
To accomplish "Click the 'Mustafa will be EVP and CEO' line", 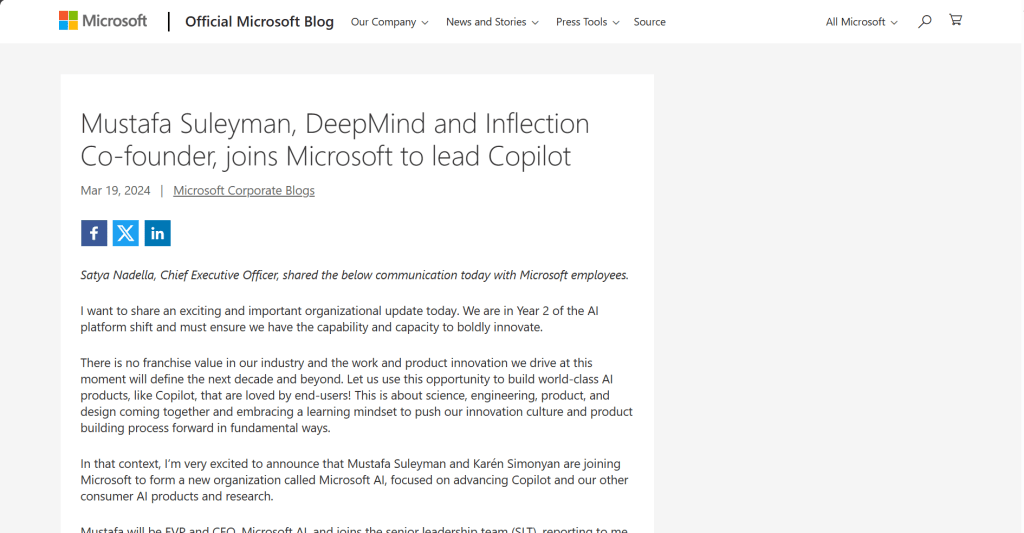I will click(x=354, y=529).
